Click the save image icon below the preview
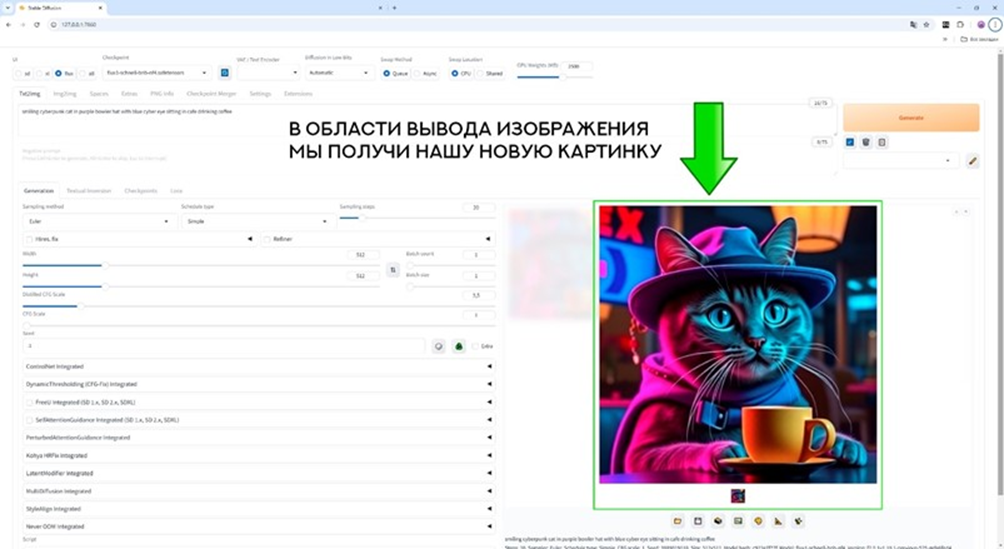 (698, 521)
